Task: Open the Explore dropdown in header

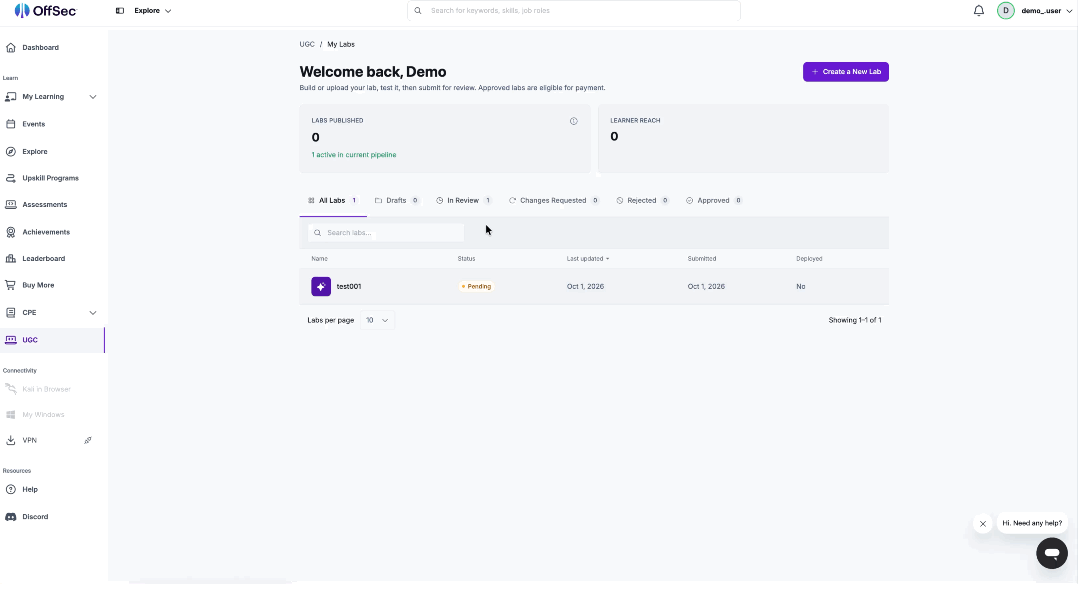Action: tap(153, 11)
